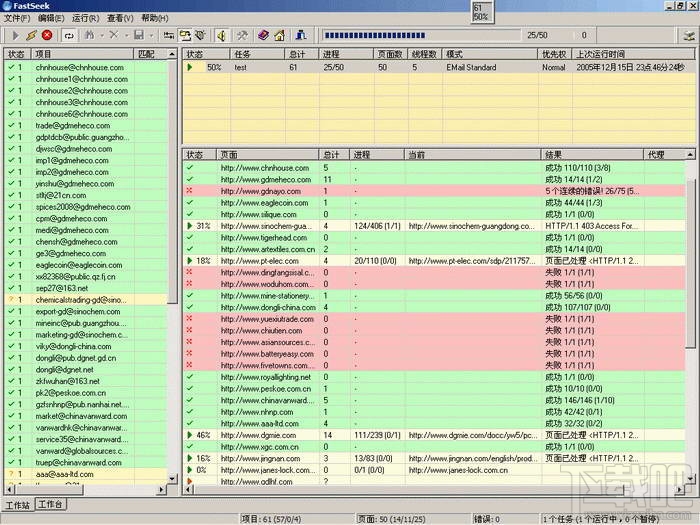Sort tasks by 任务 column header
The image size is (700, 525).
[257, 54]
